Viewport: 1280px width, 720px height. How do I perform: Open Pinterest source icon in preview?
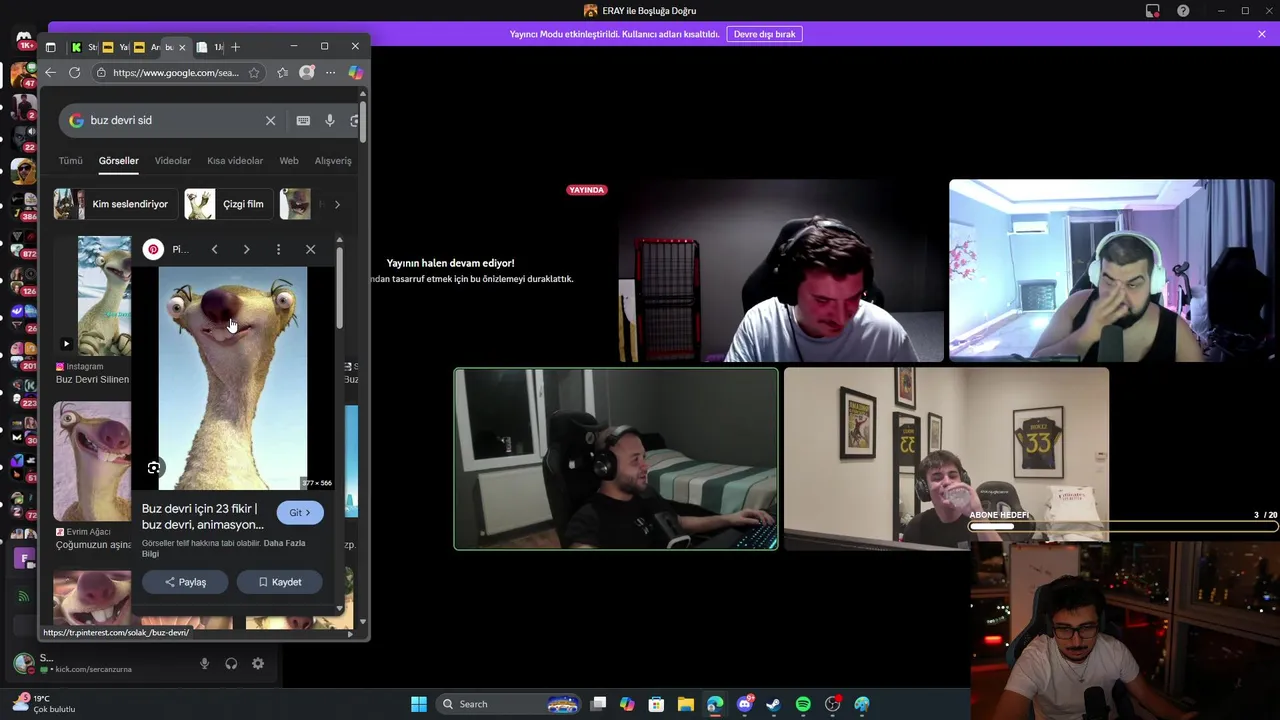pos(153,249)
